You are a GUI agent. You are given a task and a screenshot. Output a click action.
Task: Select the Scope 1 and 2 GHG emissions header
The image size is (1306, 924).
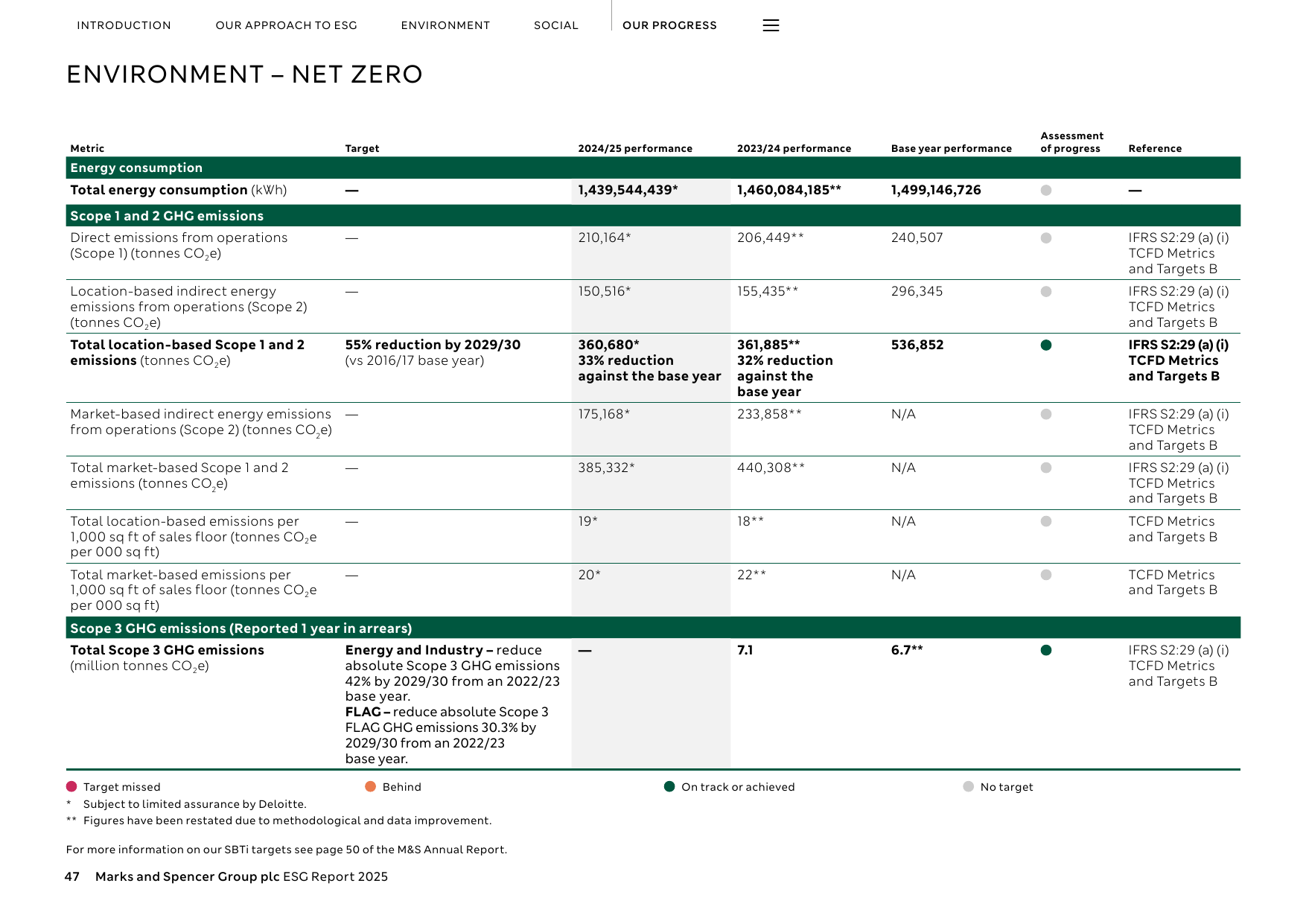click(x=653, y=215)
